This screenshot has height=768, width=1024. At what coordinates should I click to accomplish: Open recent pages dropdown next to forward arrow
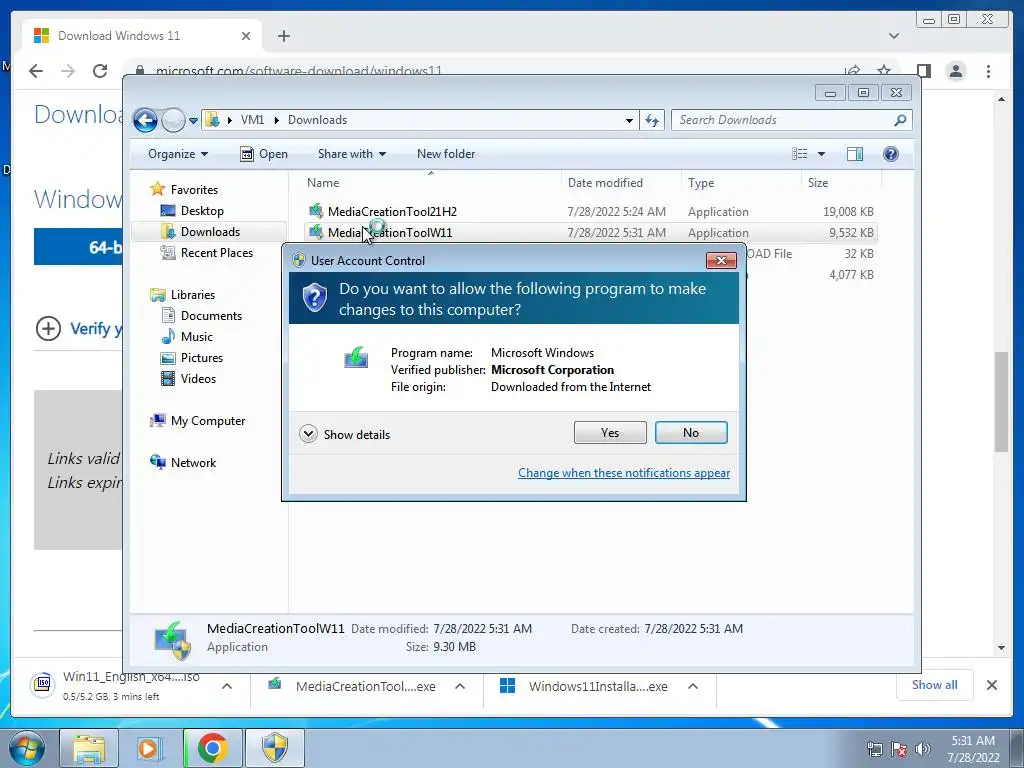click(x=193, y=121)
